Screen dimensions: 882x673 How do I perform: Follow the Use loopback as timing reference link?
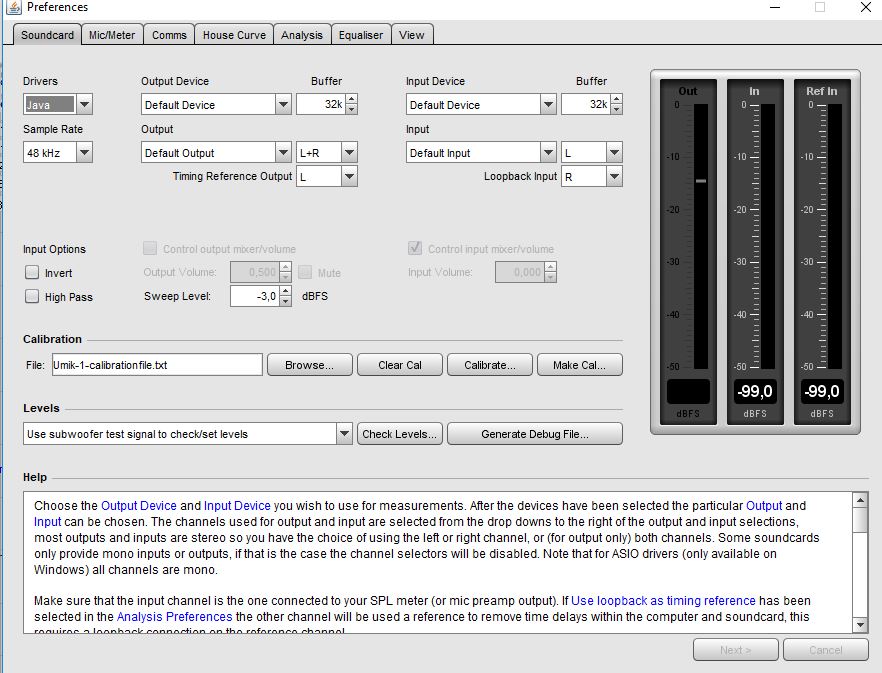point(664,601)
